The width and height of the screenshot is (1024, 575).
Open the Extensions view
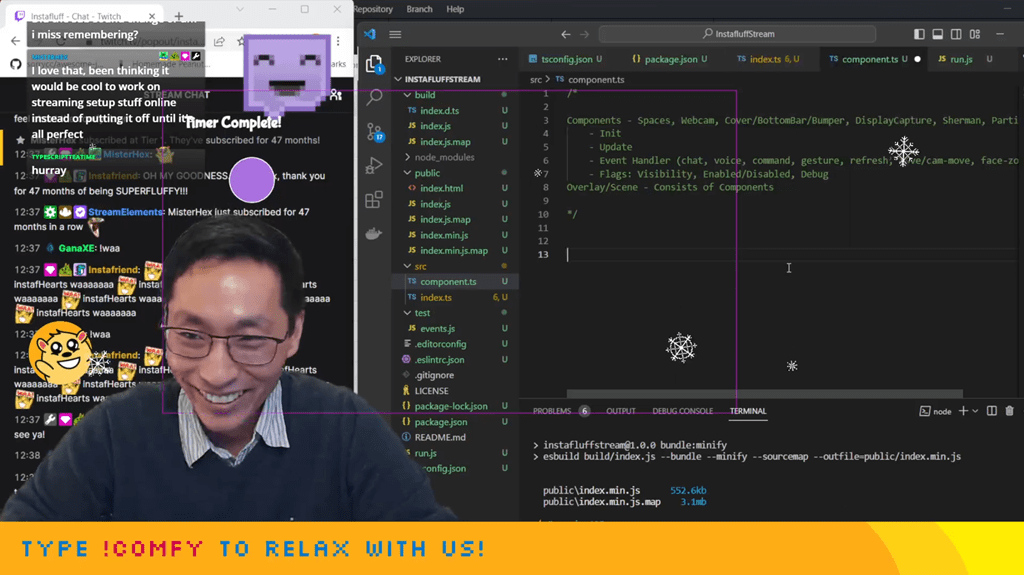[x=374, y=199]
